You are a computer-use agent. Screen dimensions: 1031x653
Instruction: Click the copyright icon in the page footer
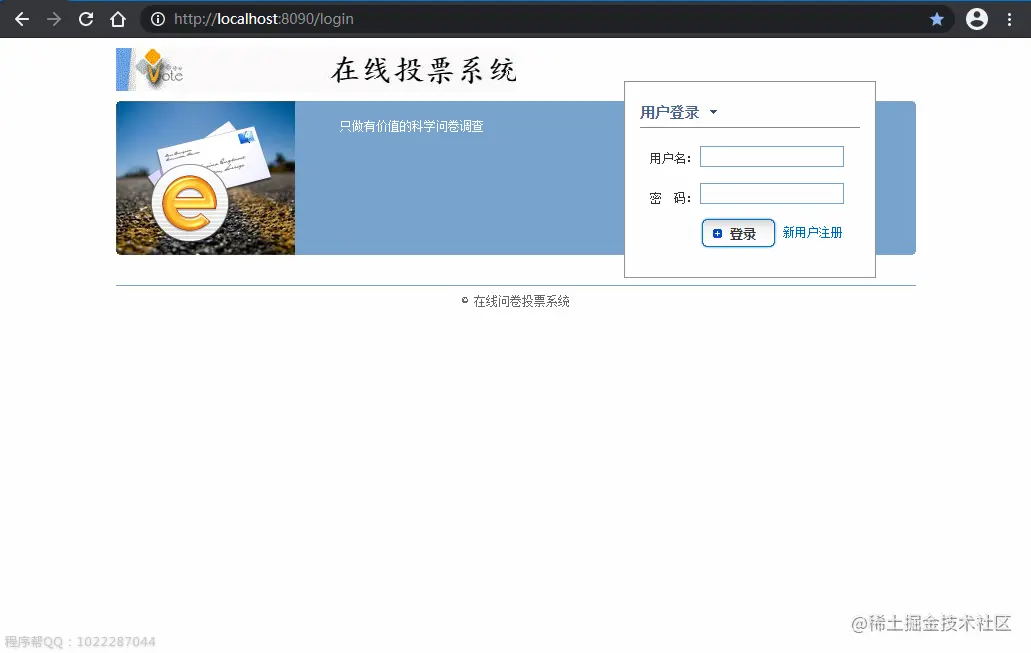[x=462, y=299]
